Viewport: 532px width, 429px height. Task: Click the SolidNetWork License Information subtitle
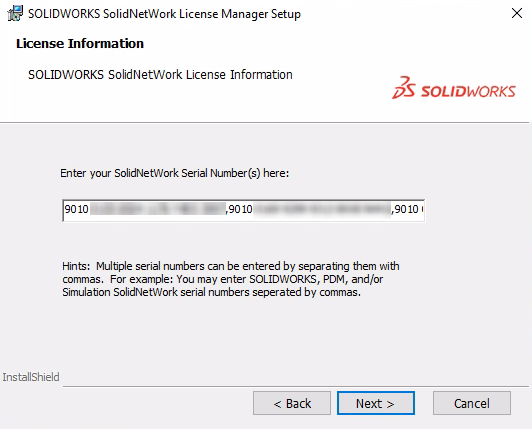pyautogui.click(x=160, y=75)
